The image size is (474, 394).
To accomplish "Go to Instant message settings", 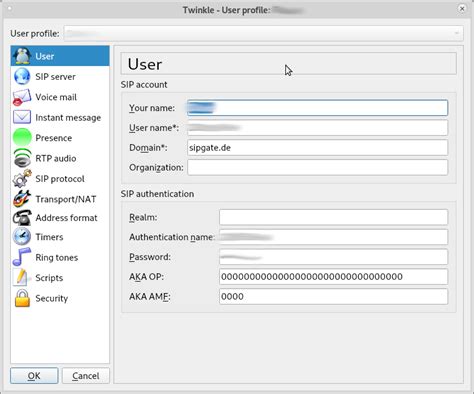I will pos(60,117).
